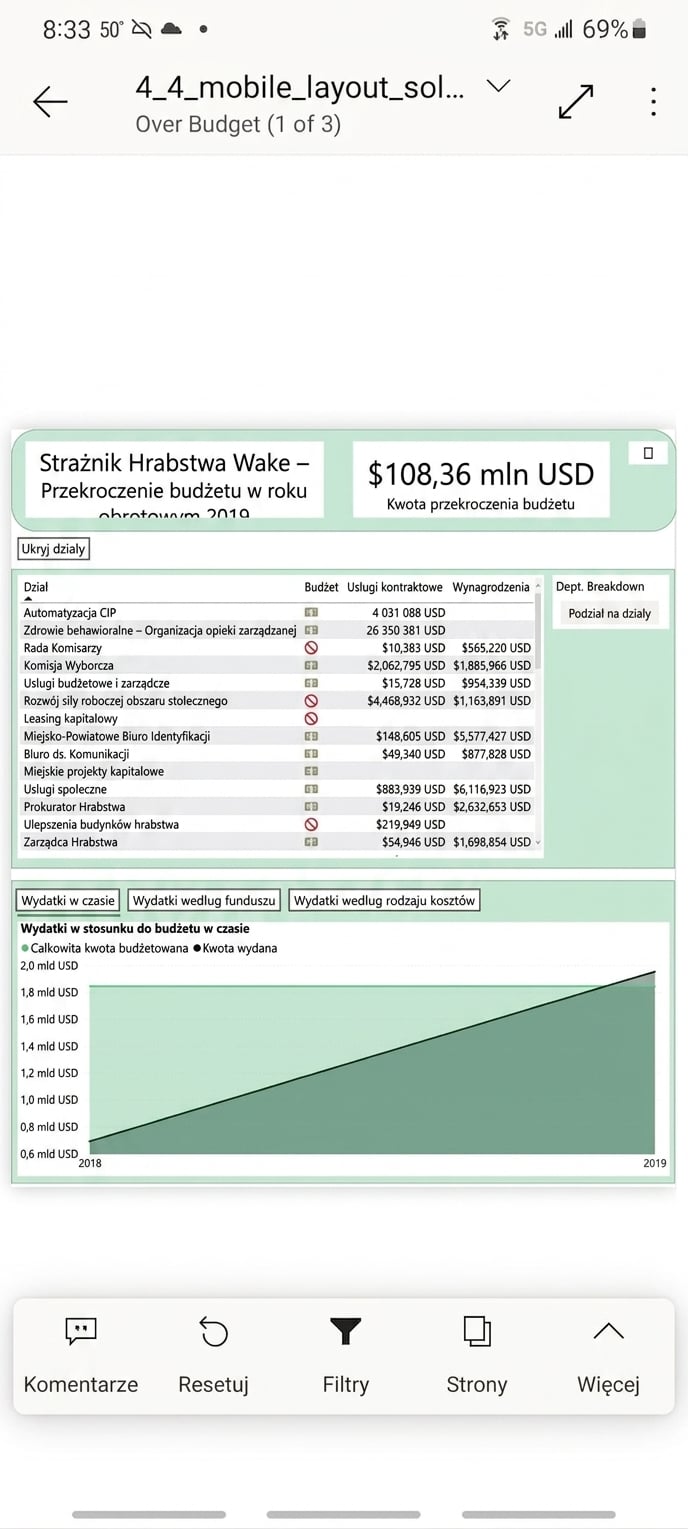Click the table scroll down arrow
This screenshot has height=1529, width=688.
pyautogui.click(x=539, y=843)
